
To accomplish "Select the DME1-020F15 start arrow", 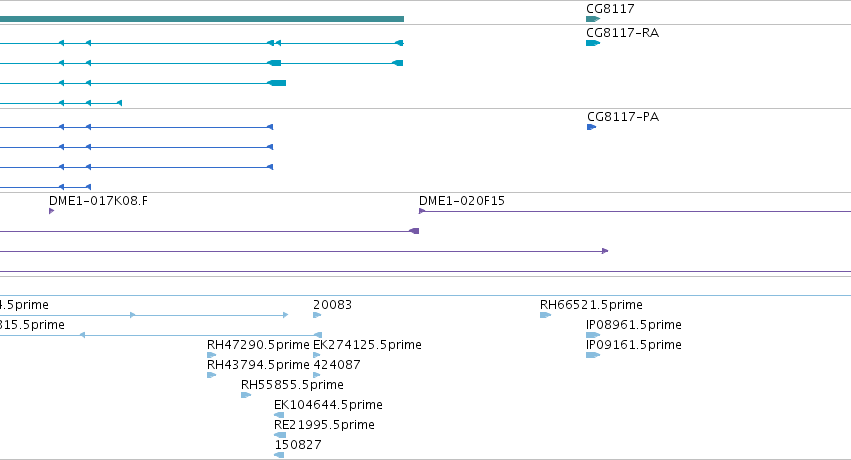I will pos(422,211).
